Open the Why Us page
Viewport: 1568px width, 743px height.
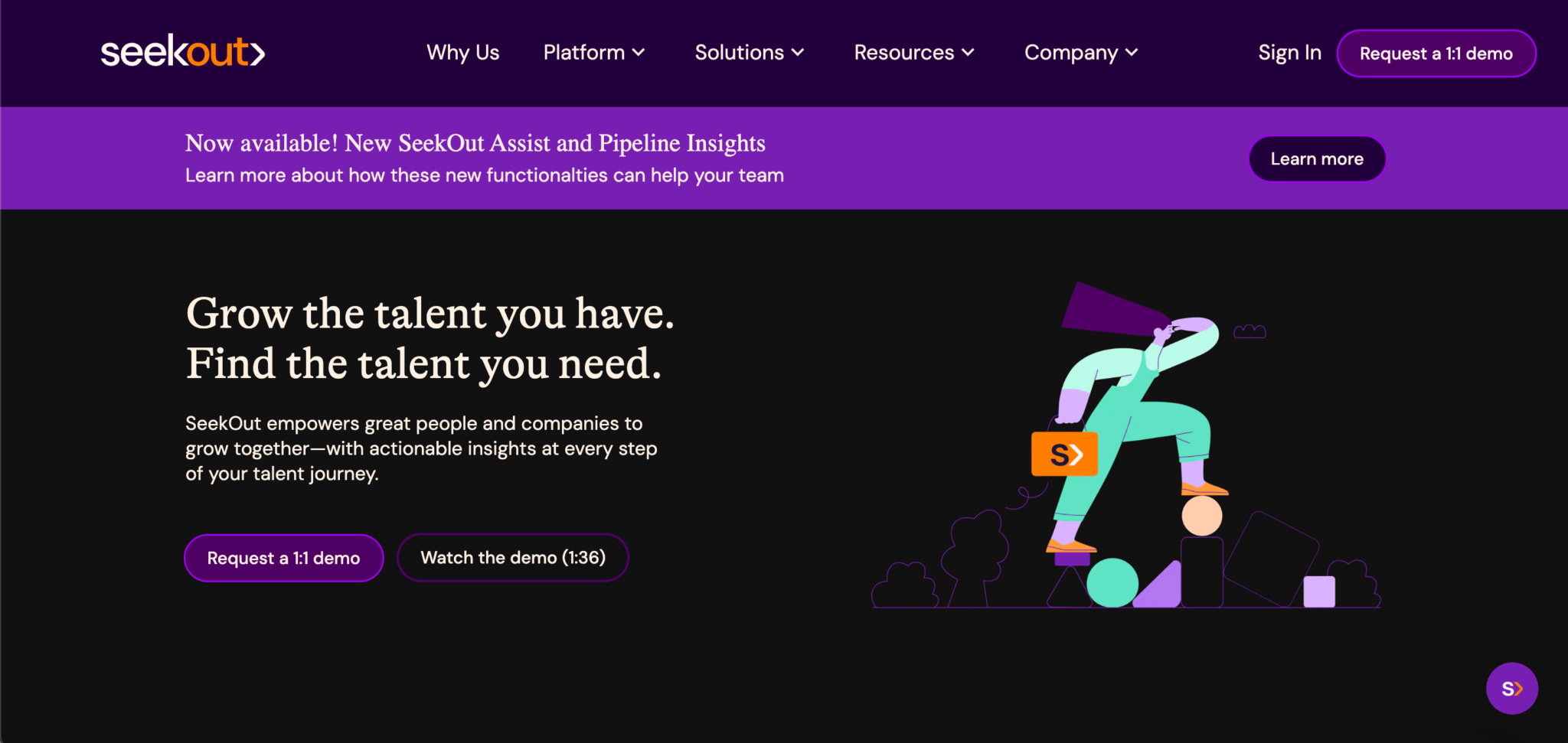[462, 53]
